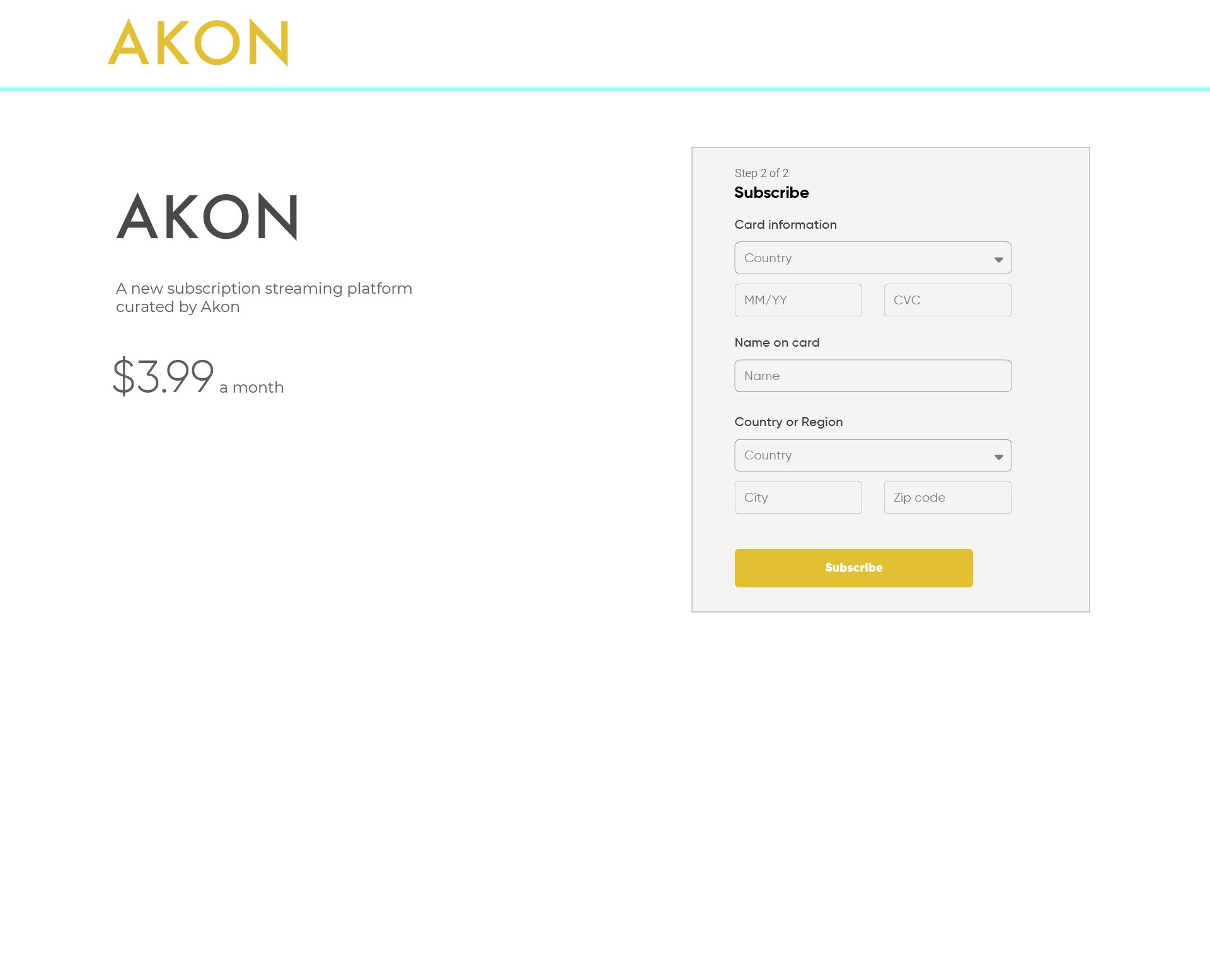Screen dimensions: 1210x980
Task: Focus the CVC input field
Action: pos(948,300)
